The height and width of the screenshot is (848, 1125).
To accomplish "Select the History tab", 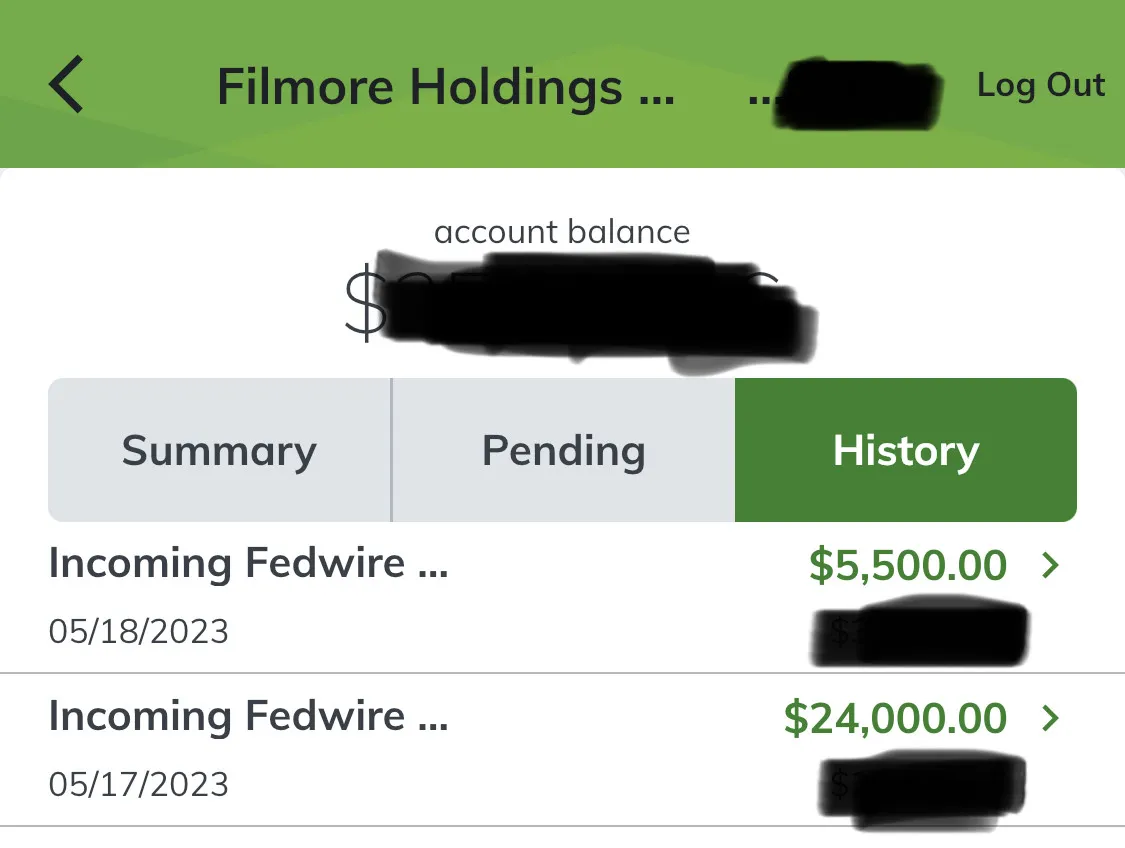I will (905, 450).
